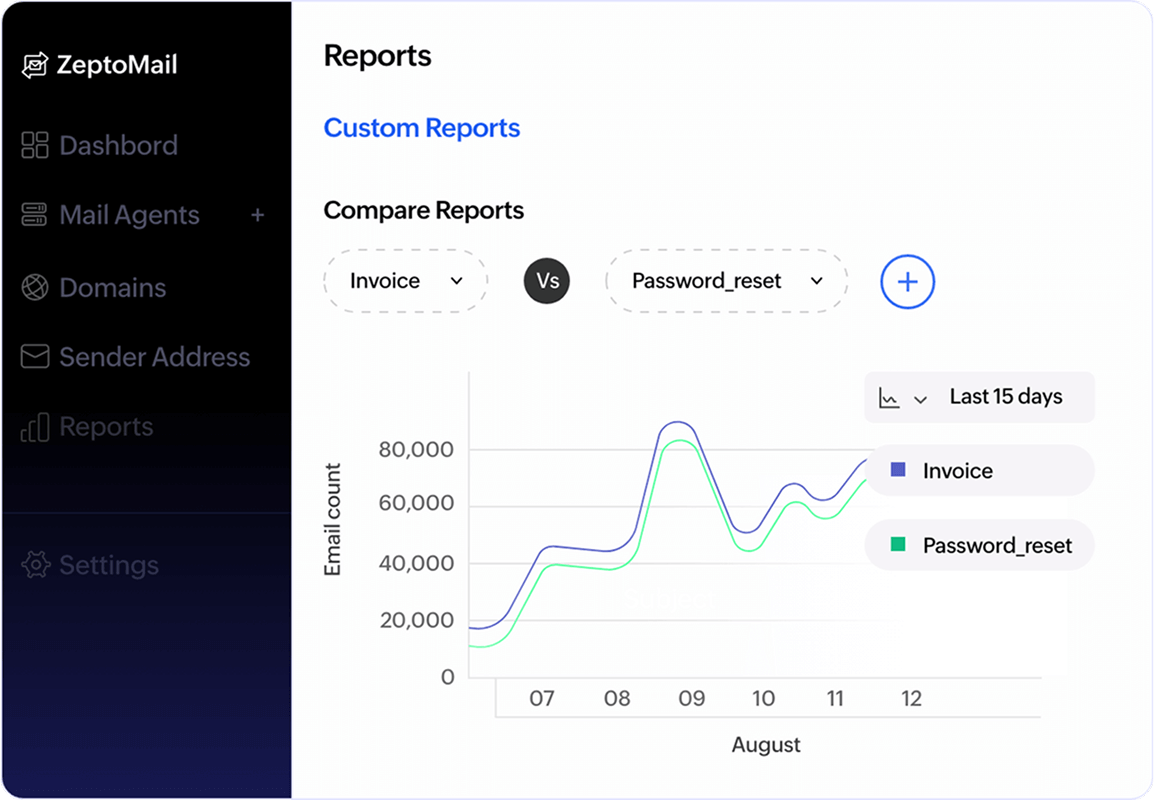Image resolution: width=1154 pixels, height=800 pixels.
Task: Toggle Password_reset series in legend
Action: [980, 545]
